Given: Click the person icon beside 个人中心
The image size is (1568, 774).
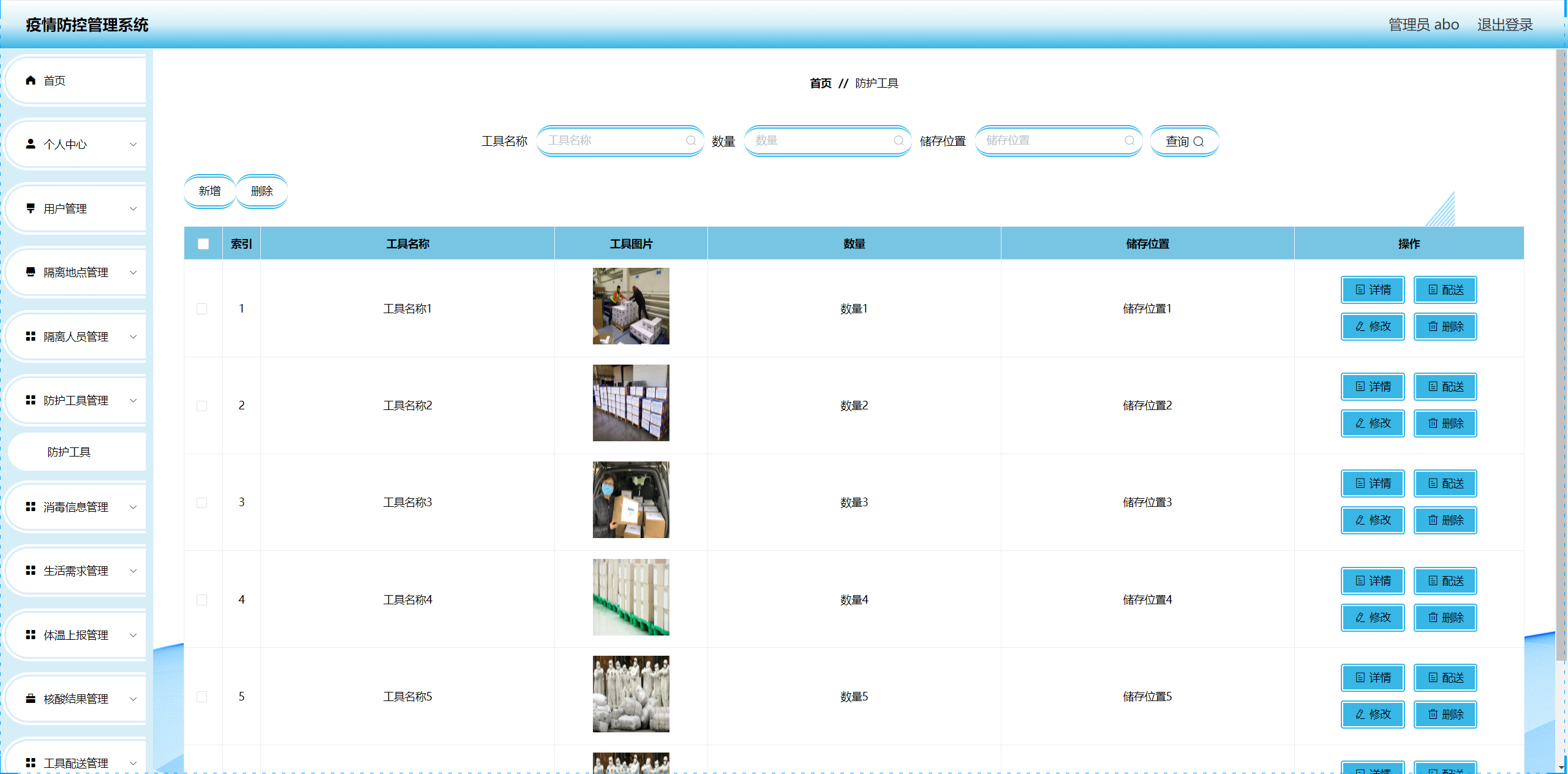Looking at the screenshot, I should [31, 144].
